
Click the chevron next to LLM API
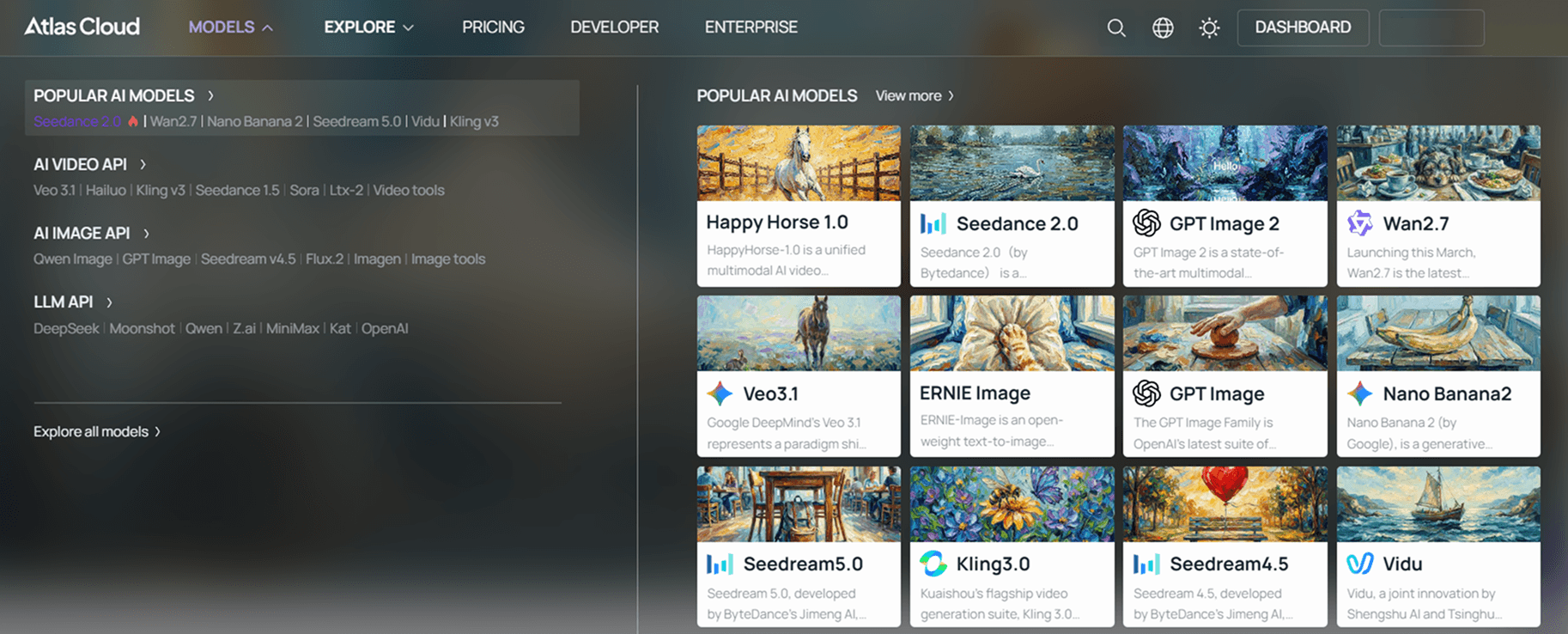point(109,302)
